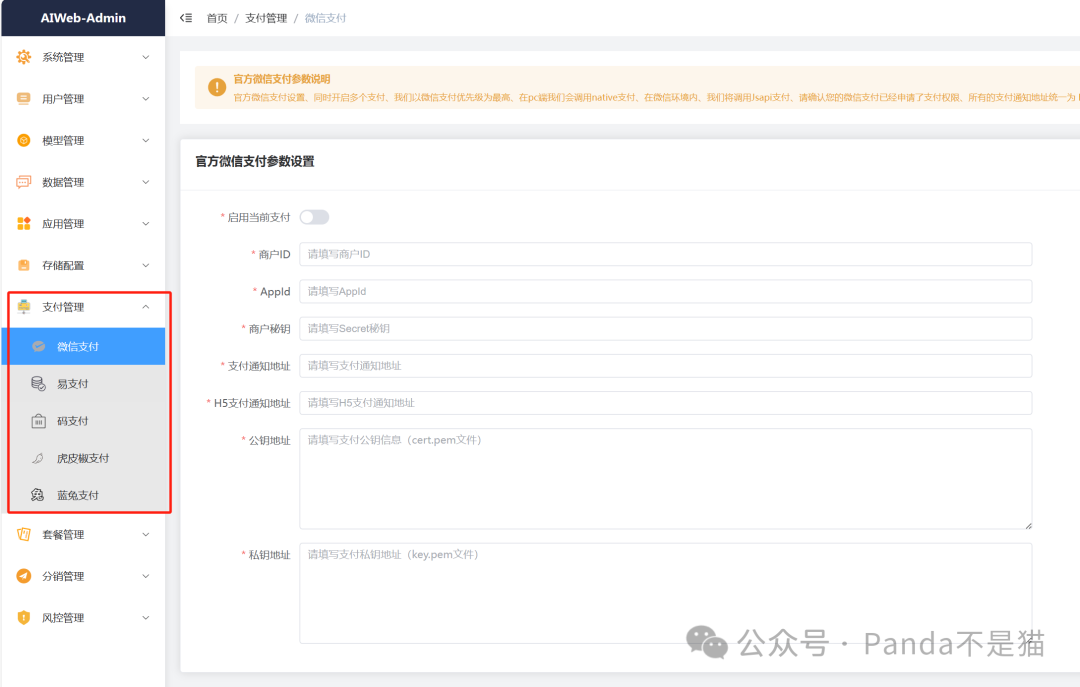Expand the 应用管理 chevron
Image resolution: width=1080 pixels, height=687 pixels.
[x=145, y=223]
